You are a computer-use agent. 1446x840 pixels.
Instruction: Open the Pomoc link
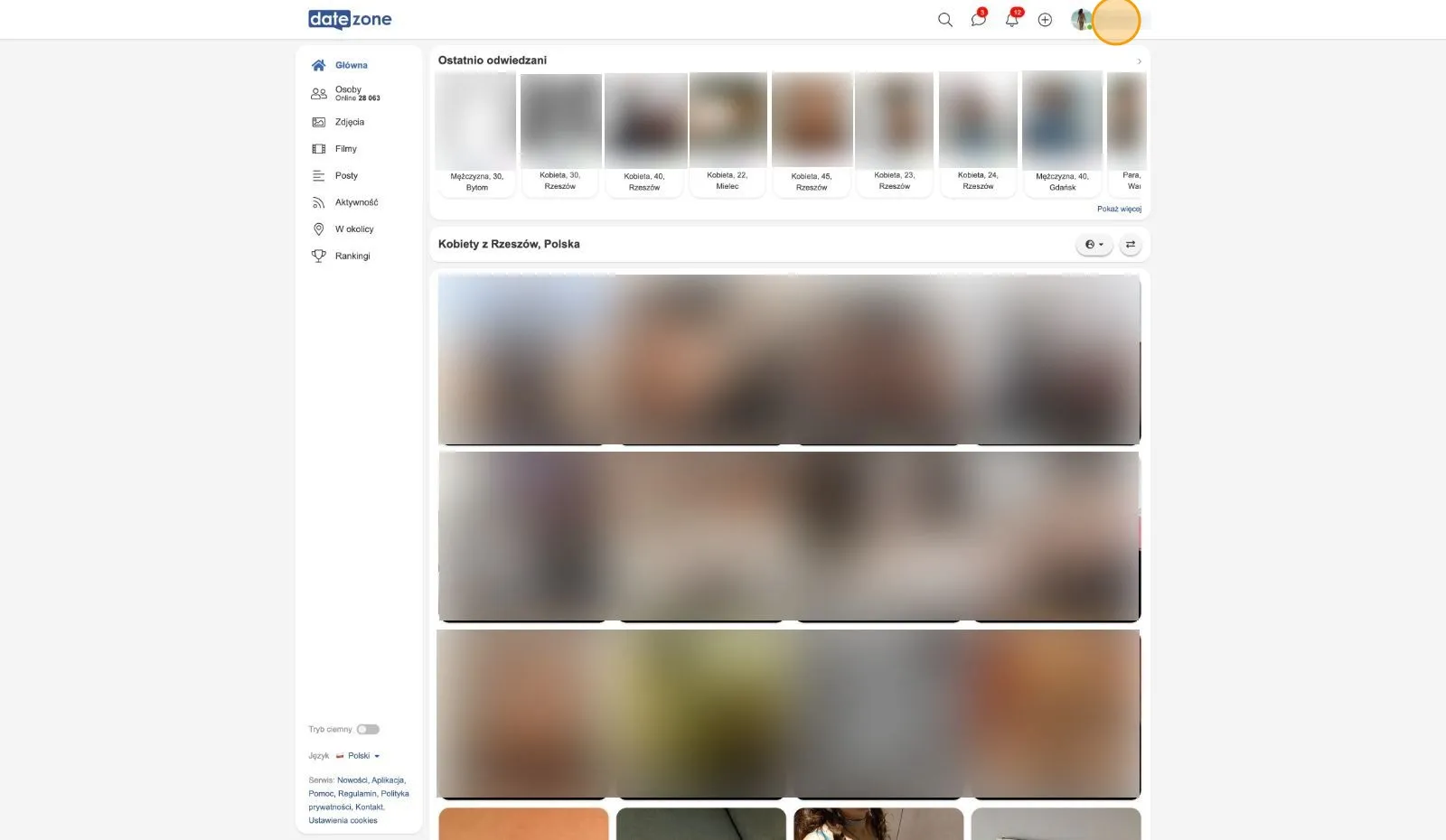pyautogui.click(x=321, y=794)
